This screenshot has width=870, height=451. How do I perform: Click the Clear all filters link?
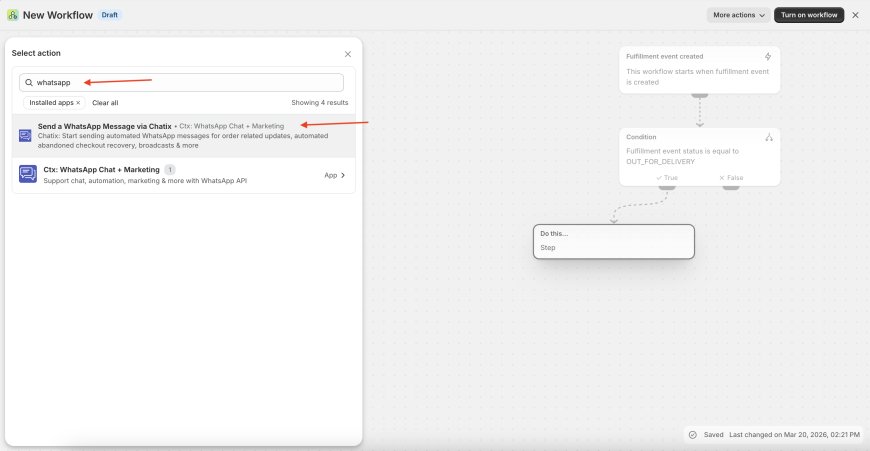click(x=105, y=103)
